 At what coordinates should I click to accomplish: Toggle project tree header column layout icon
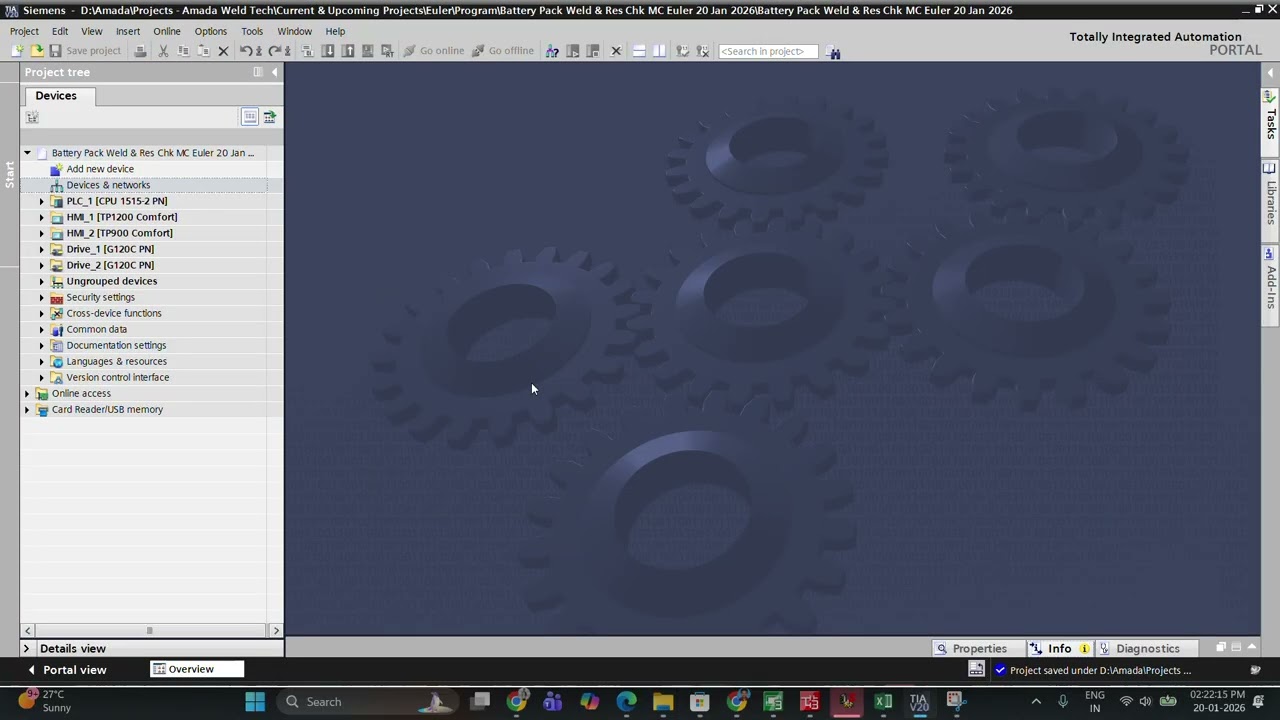pyautogui.click(x=258, y=72)
